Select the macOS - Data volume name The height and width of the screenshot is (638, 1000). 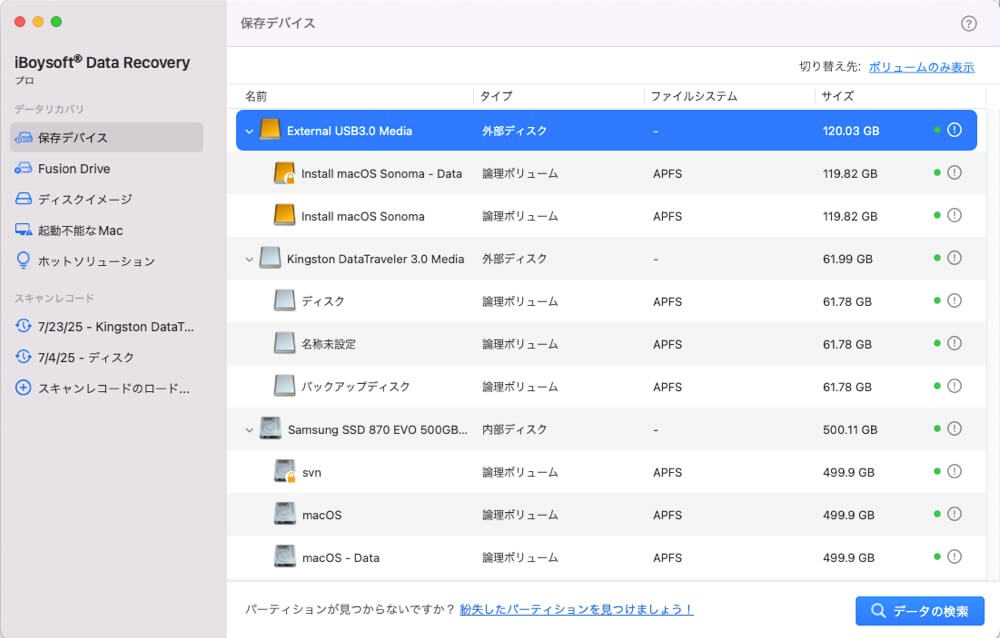click(341, 558)
